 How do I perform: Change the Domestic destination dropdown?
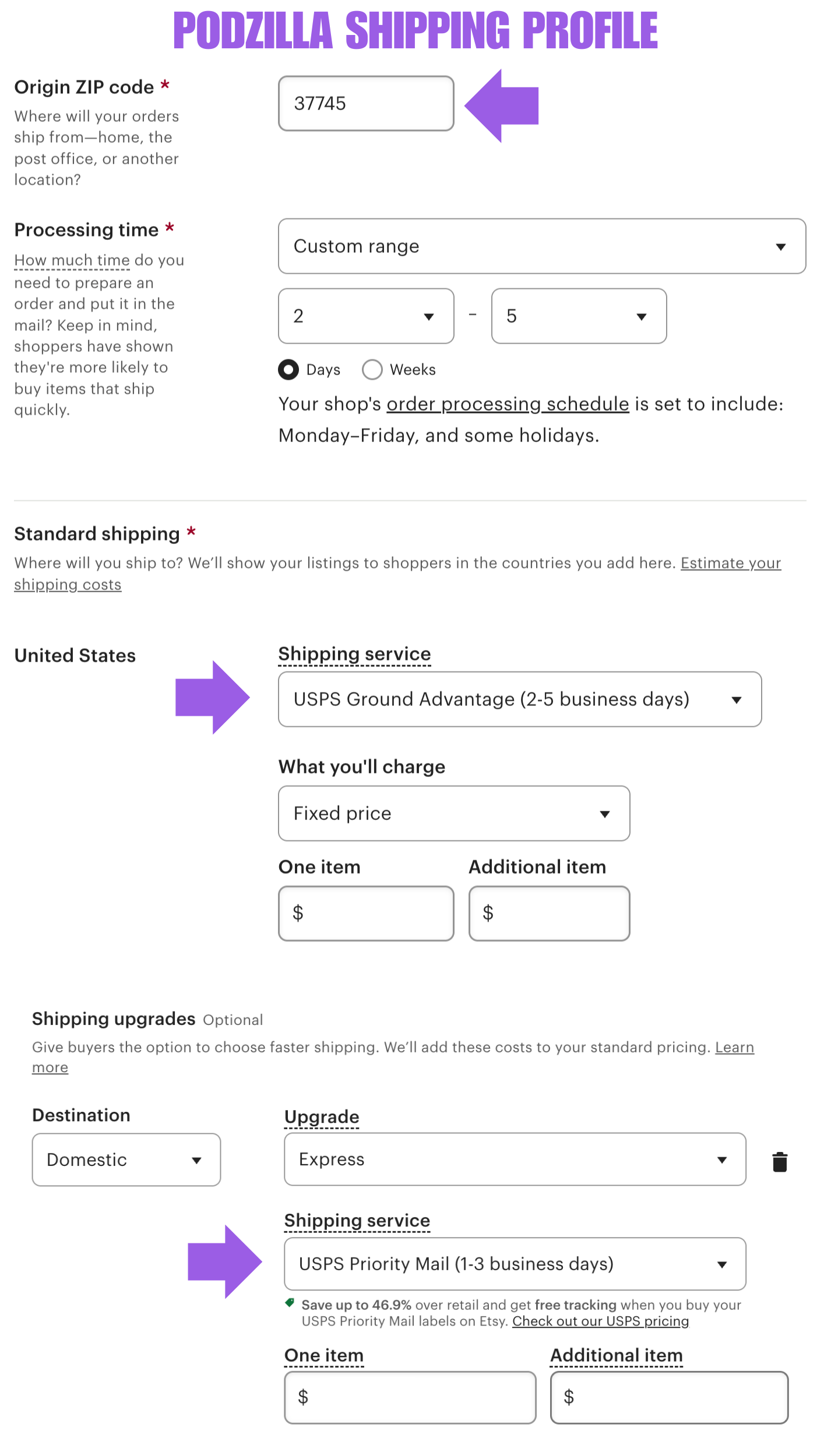126,1160
